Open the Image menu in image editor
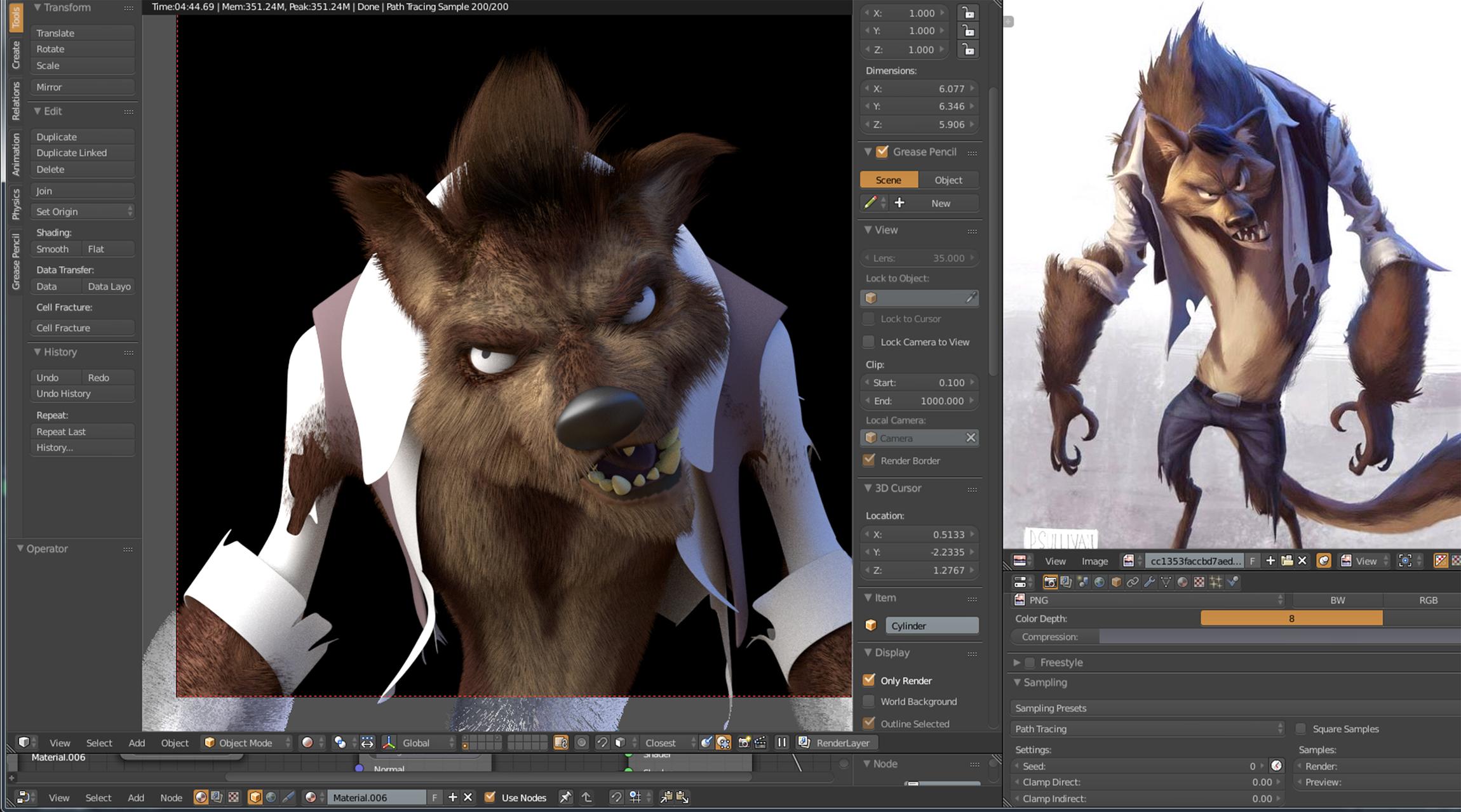 pos(1094,561)
